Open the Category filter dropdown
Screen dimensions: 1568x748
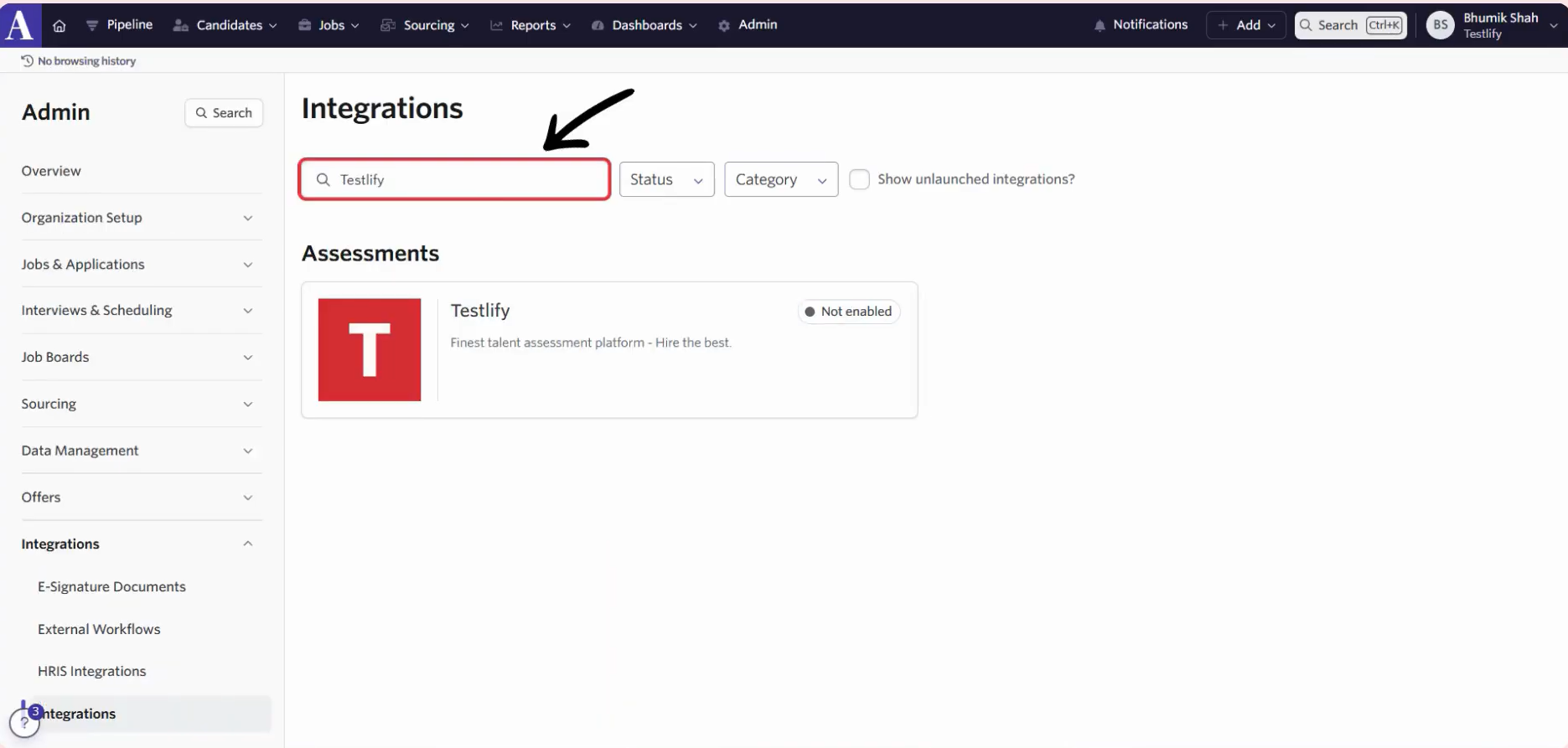[x=781, y=179]
